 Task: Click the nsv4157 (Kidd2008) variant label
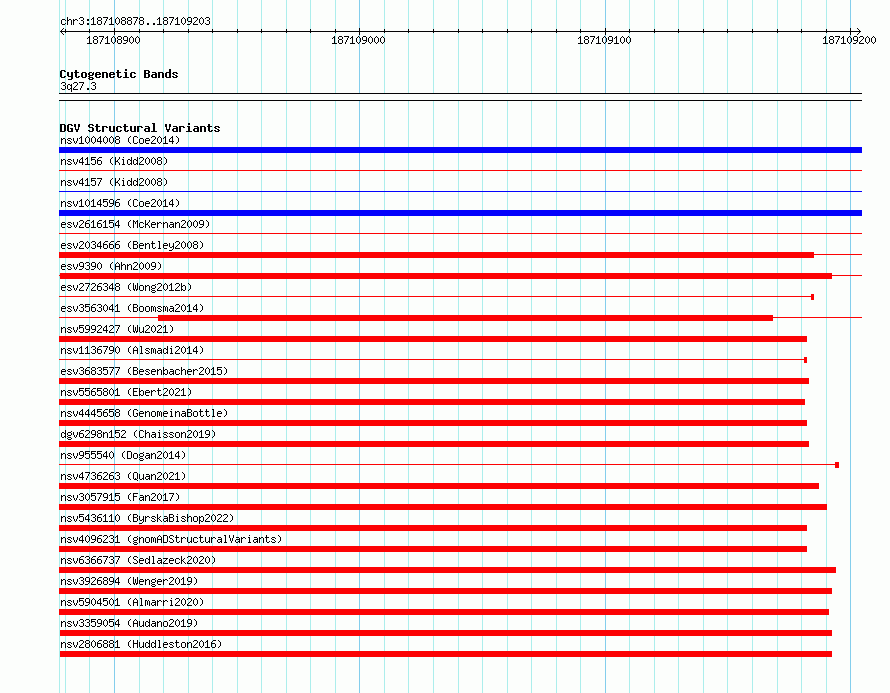point(114,182)
